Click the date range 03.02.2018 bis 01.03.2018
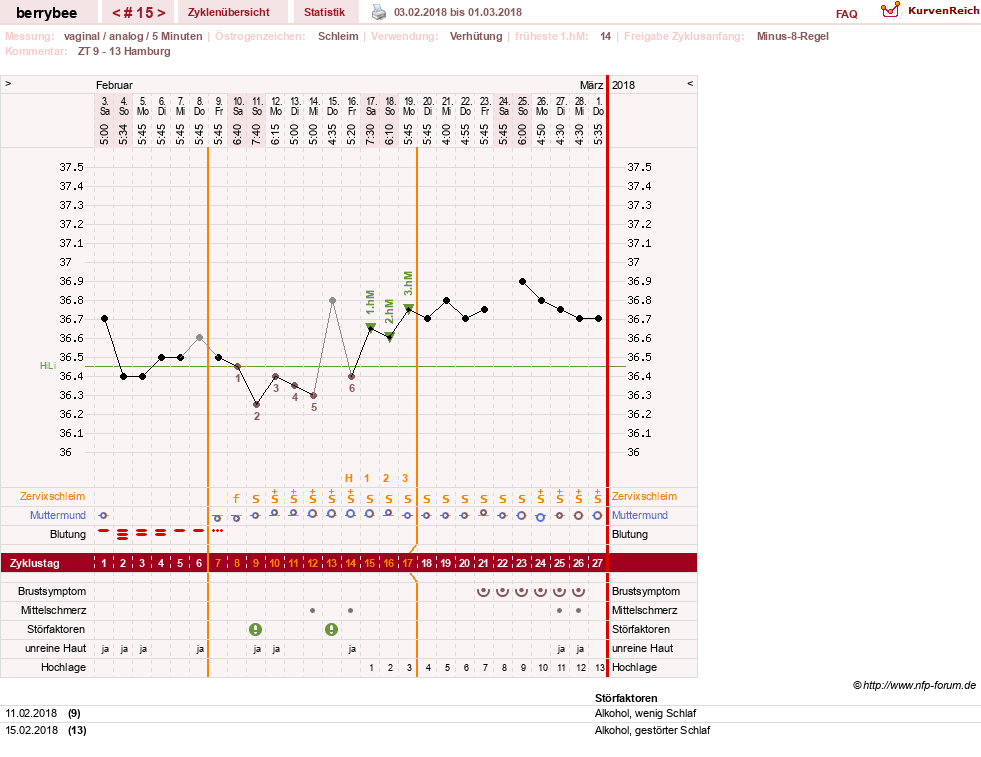The height and width of the screenshot is (757, 981). click(x=458, y=12)
